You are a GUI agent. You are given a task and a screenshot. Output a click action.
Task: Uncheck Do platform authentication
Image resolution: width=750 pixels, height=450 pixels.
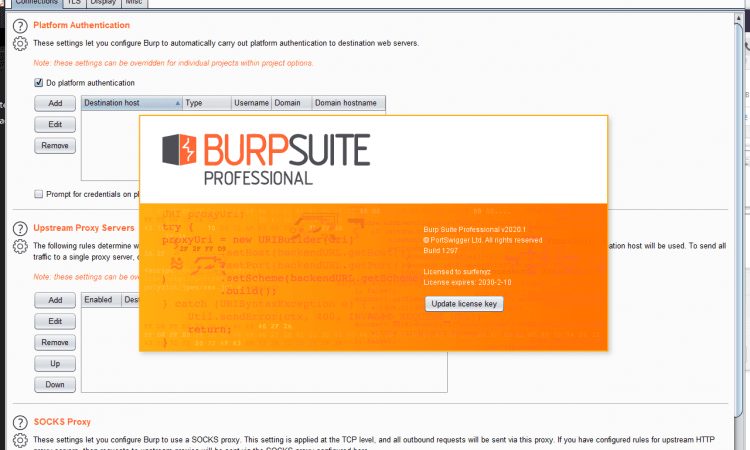(x=39, y=83)
